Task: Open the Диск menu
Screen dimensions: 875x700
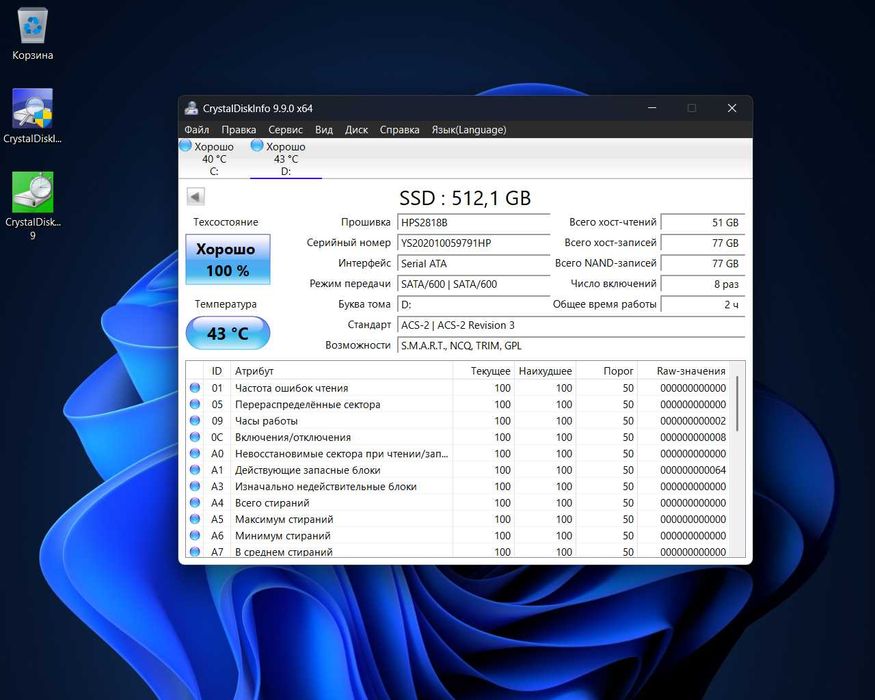Action: pyautogui.click(x=356, y=130)
